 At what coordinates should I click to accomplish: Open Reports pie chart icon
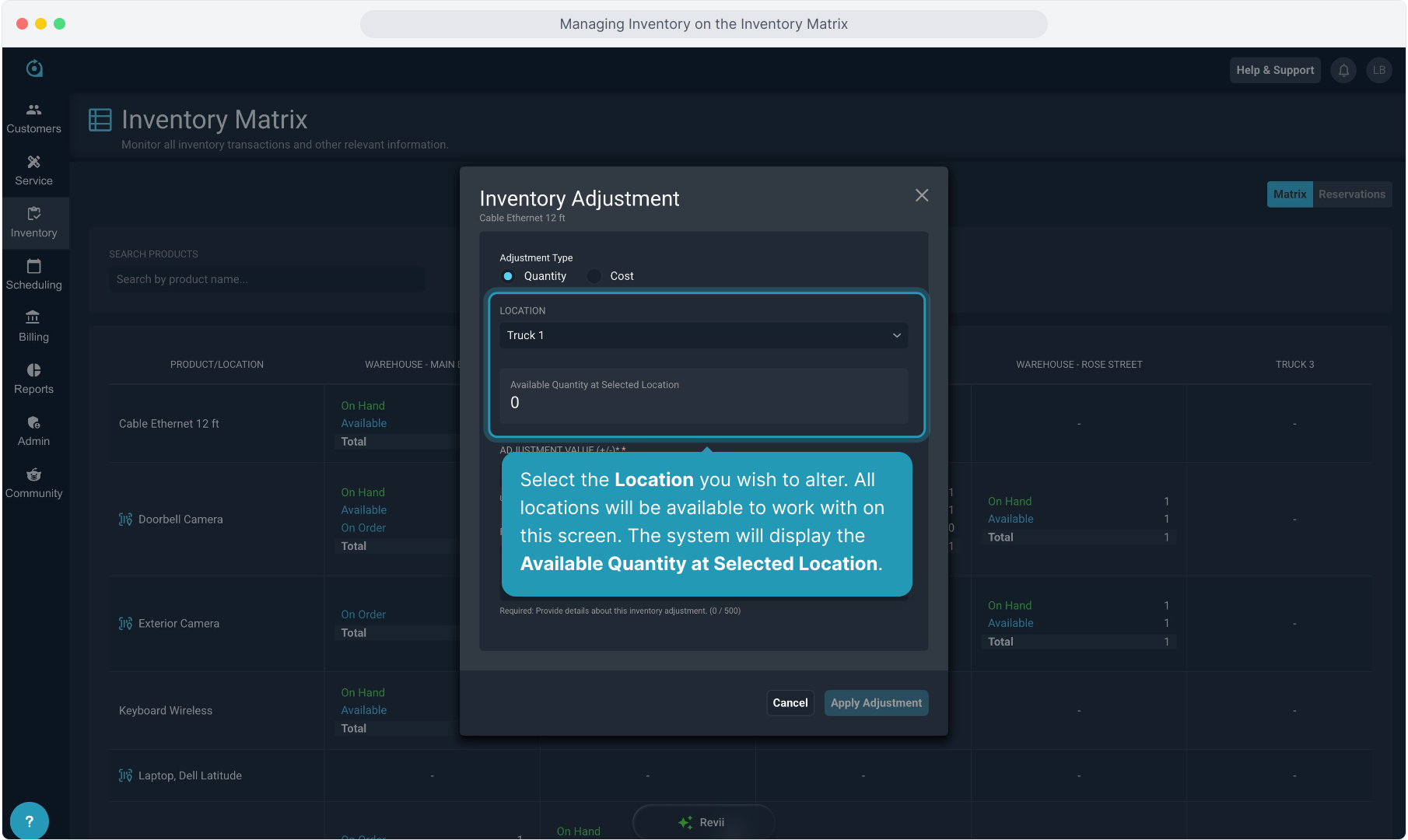coord(33,370)
